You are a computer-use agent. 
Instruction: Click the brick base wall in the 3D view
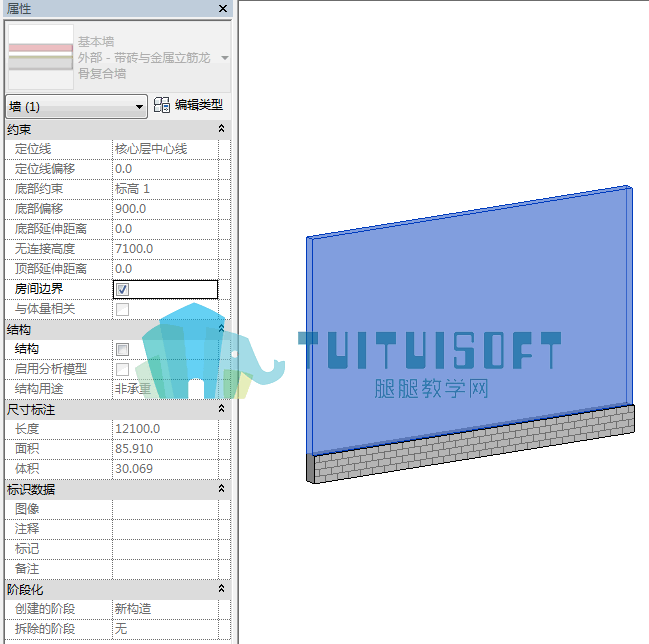tap(472, 445)
